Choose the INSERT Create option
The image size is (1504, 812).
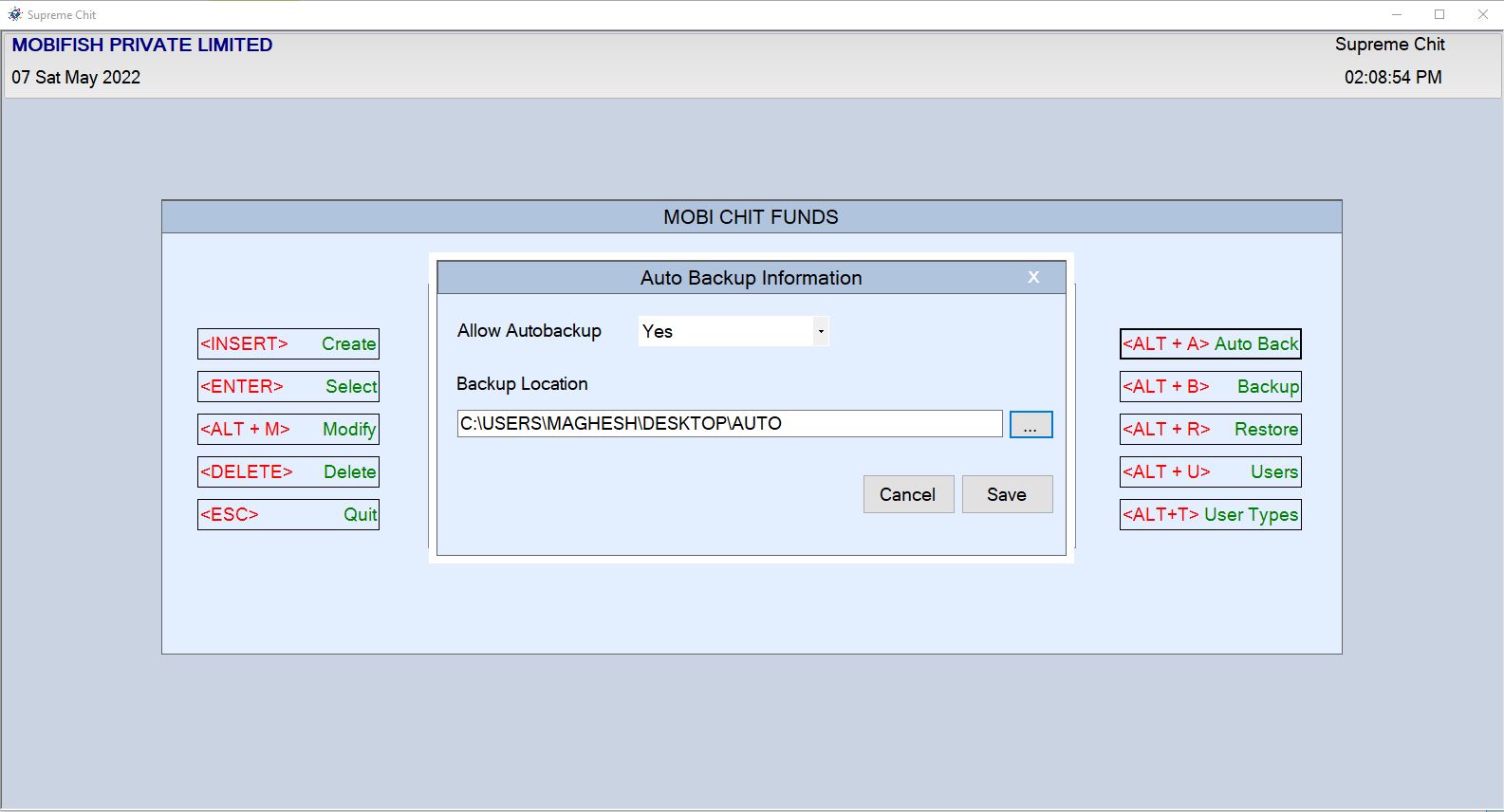click(288, 343)
